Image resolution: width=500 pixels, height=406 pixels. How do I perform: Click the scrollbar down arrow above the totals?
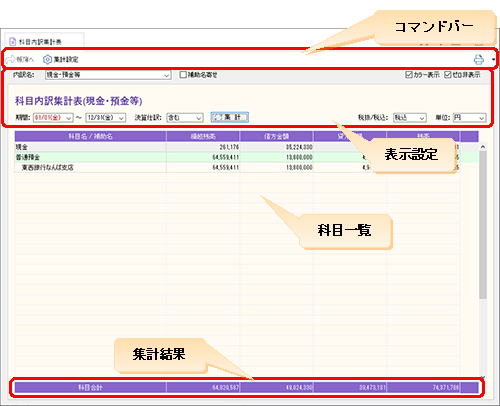(483, 378)
